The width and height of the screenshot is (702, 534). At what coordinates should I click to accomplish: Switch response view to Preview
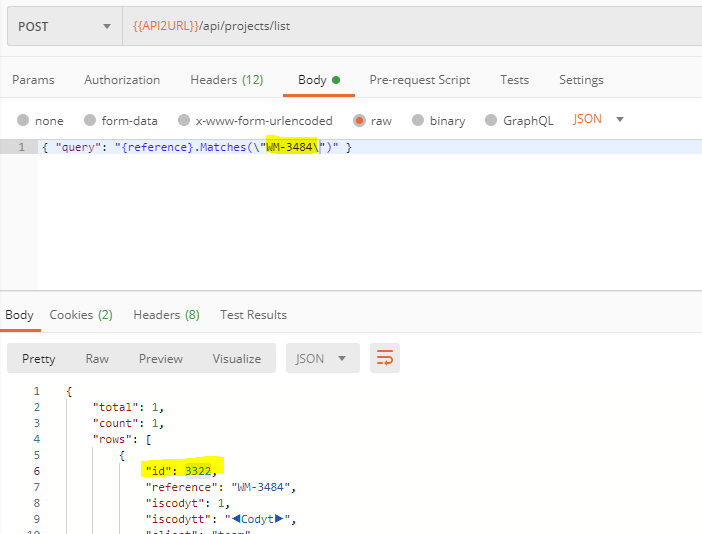point(161,358)
